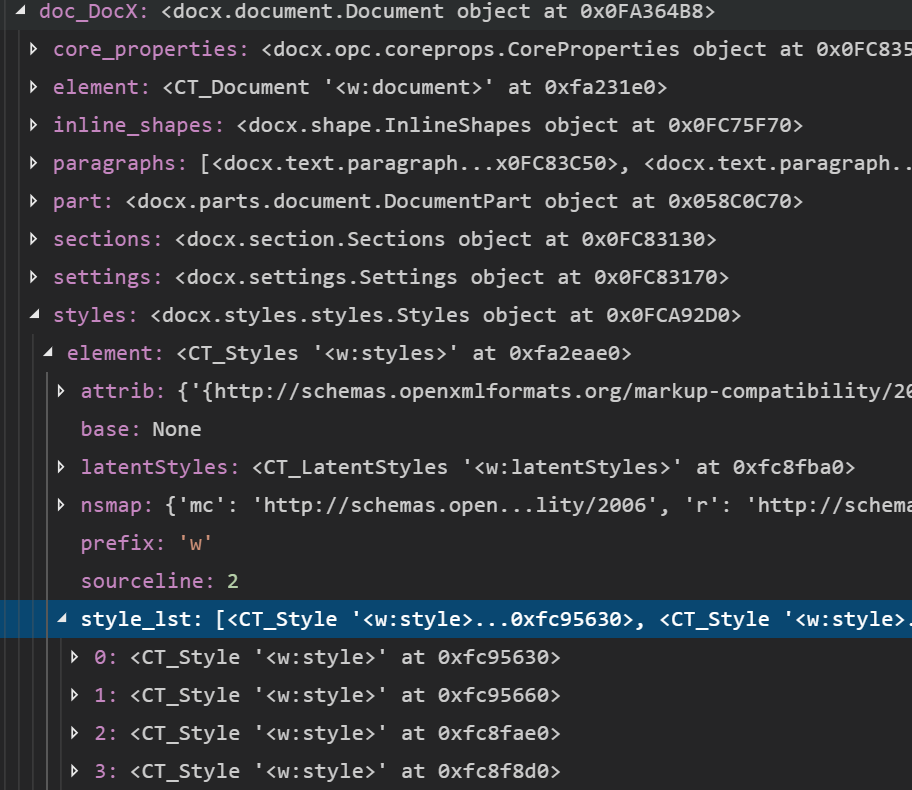
Task: Expand the inline_shapes node
Action: click(x=34, y=125)
